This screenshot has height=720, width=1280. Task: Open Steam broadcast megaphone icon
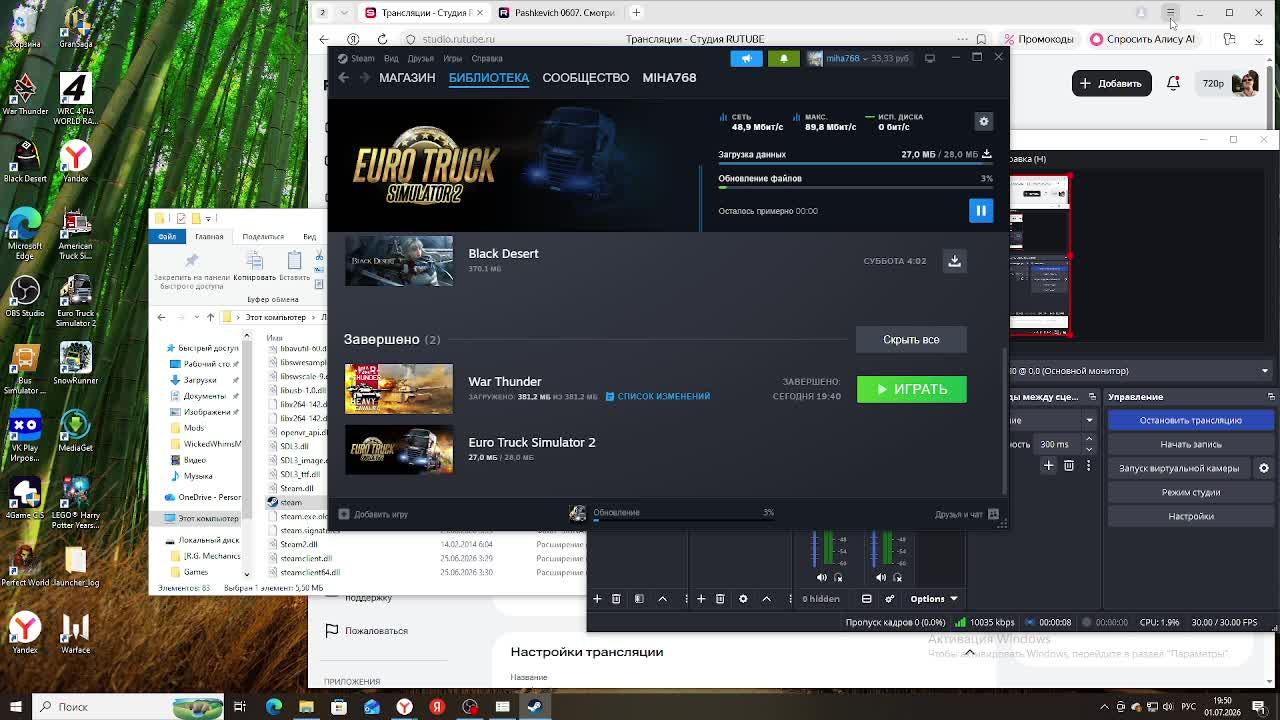[x=746, y=59]
